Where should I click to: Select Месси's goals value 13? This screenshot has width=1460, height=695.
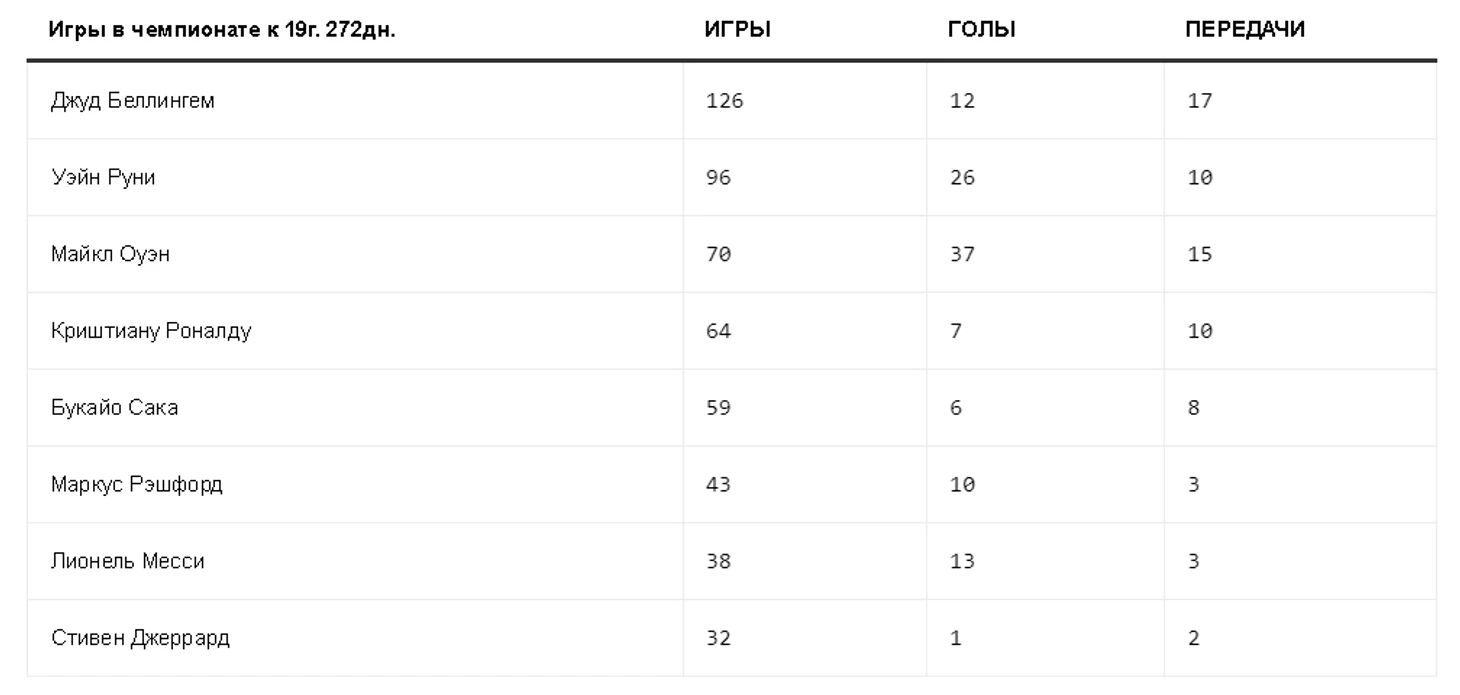962,561
